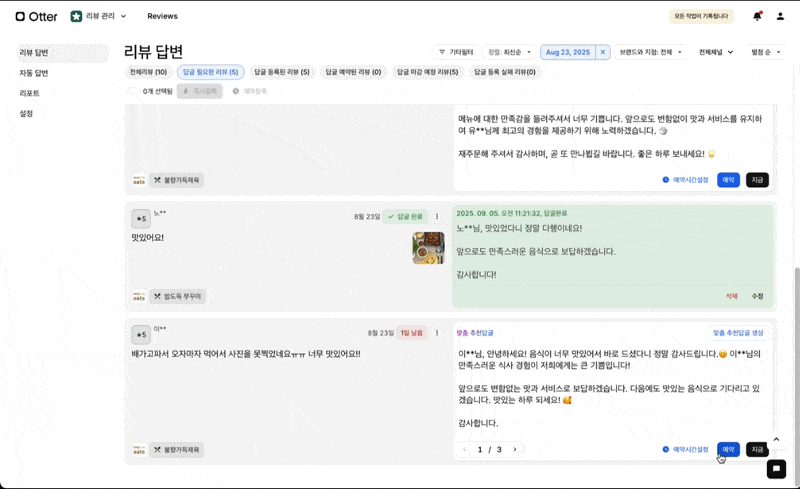Click the 답글 완료 status badge
The height and width of the screenshot is (489, 800).
[x=405, y=216]
